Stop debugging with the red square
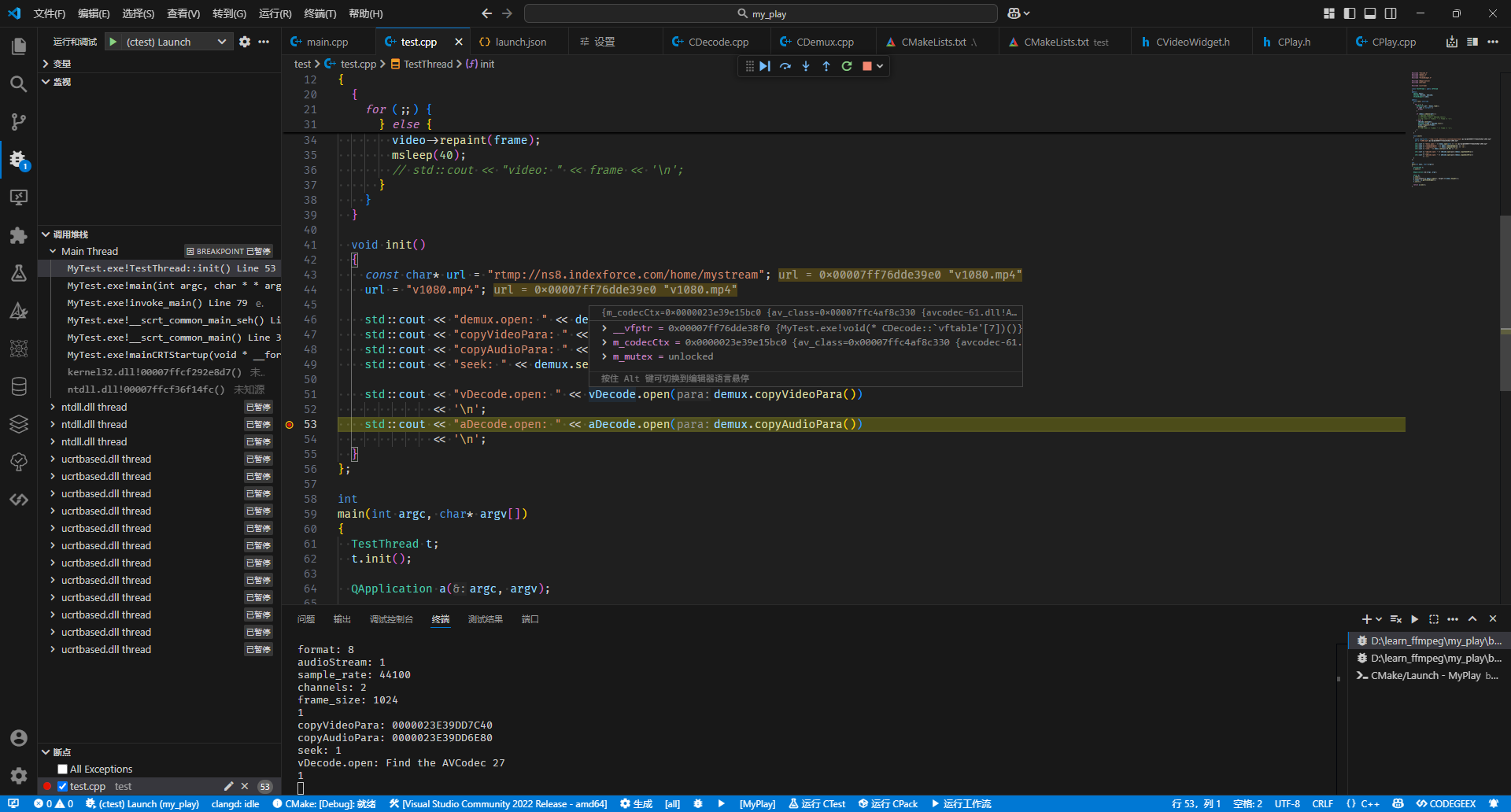Image resolution: width=1511 pixels, height=812 pixels. coord(866,66)
